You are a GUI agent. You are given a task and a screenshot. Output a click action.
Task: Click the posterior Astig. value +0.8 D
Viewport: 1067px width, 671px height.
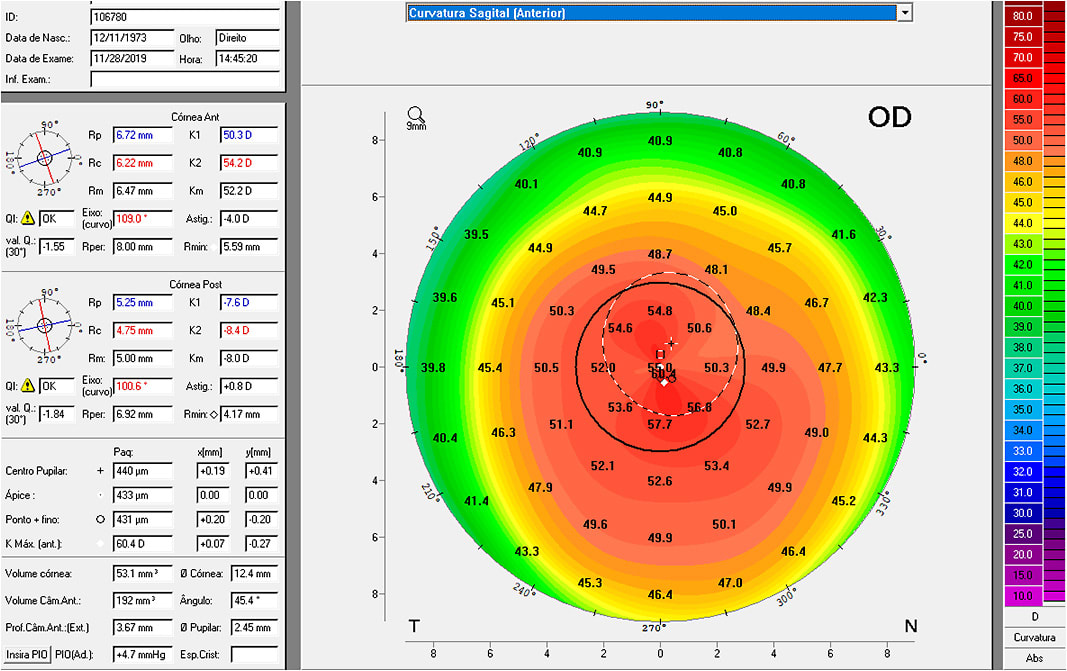(x=249, y=387)
